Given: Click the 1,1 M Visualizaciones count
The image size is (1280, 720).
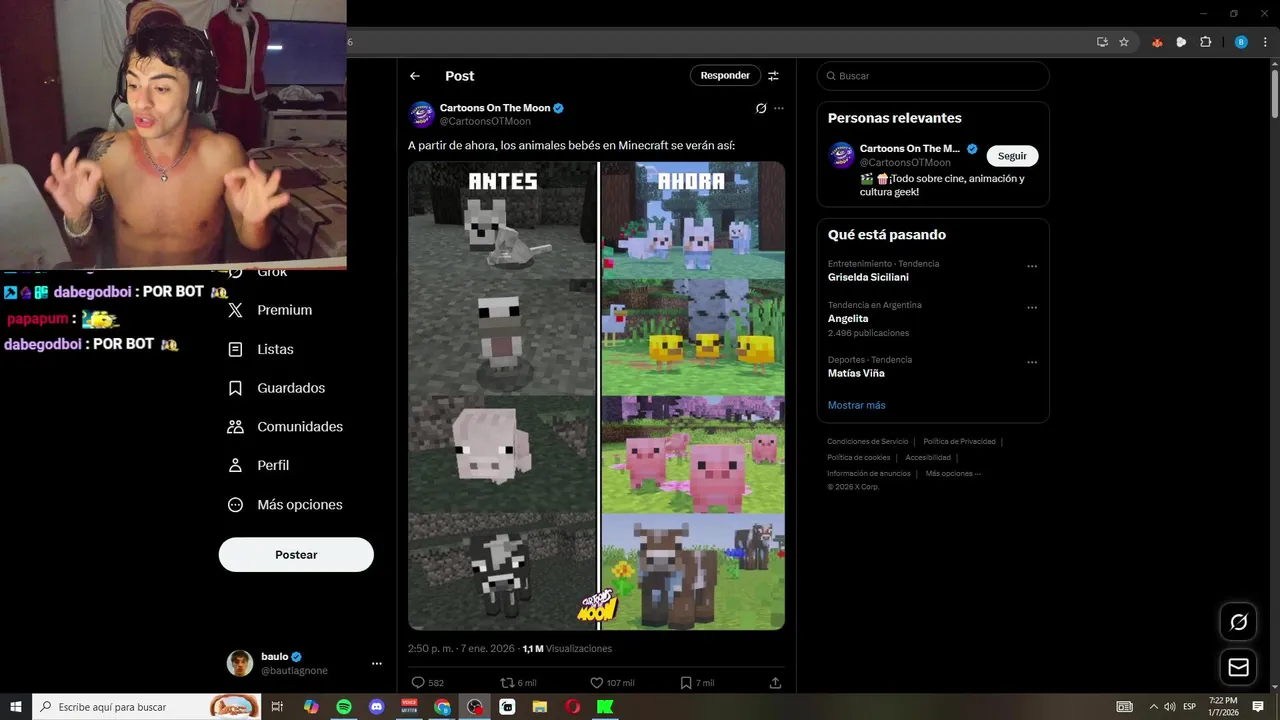Looking at the screenshot, I should 567,649.
